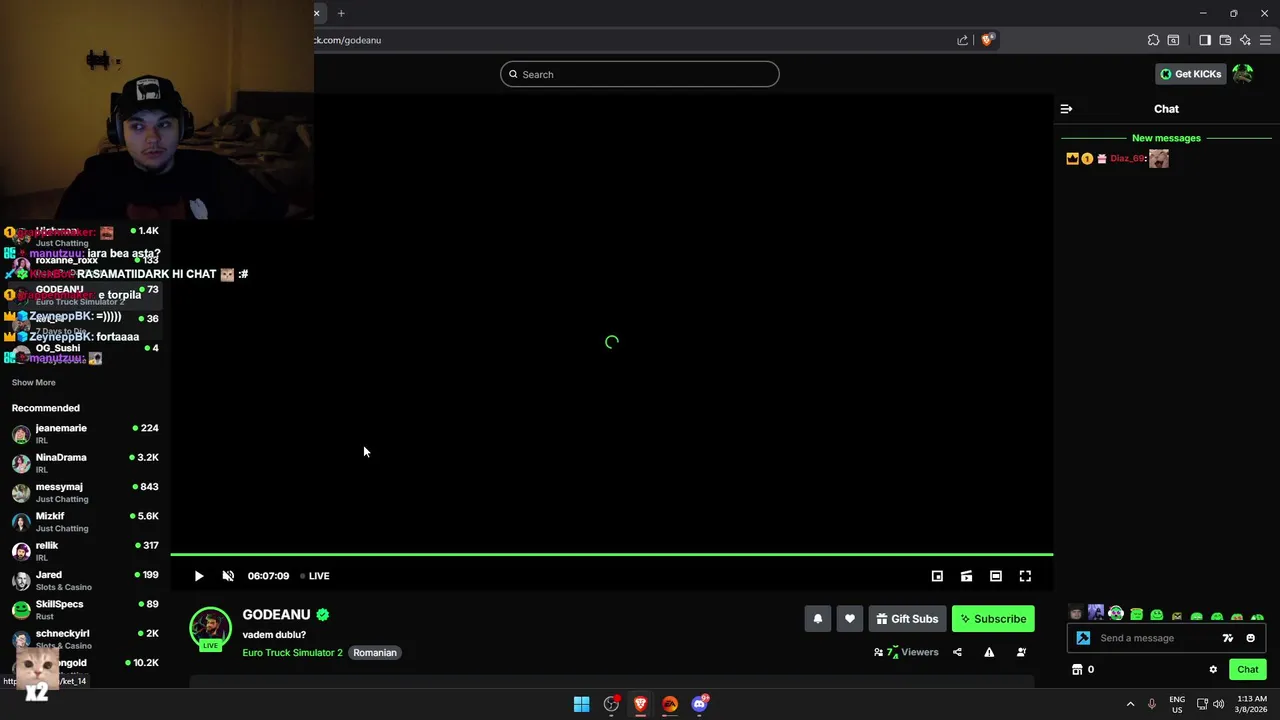Open chat settings gear
1280x720 pixels.
(x=1213, y=670)
